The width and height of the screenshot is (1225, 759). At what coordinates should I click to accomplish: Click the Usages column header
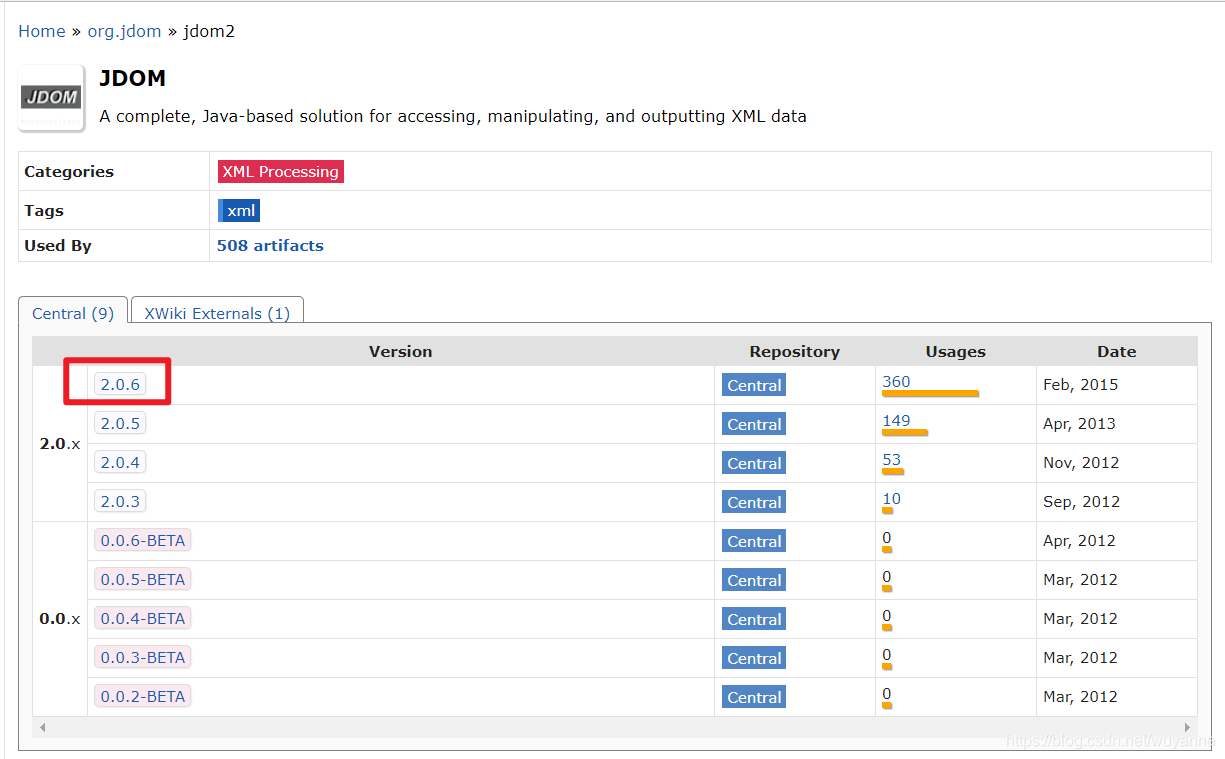955,352
